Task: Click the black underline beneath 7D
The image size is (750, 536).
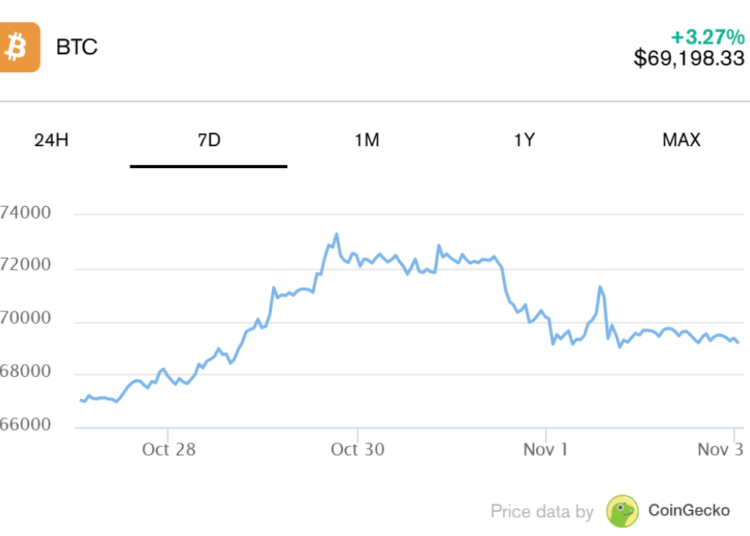Action: [208, 165]
